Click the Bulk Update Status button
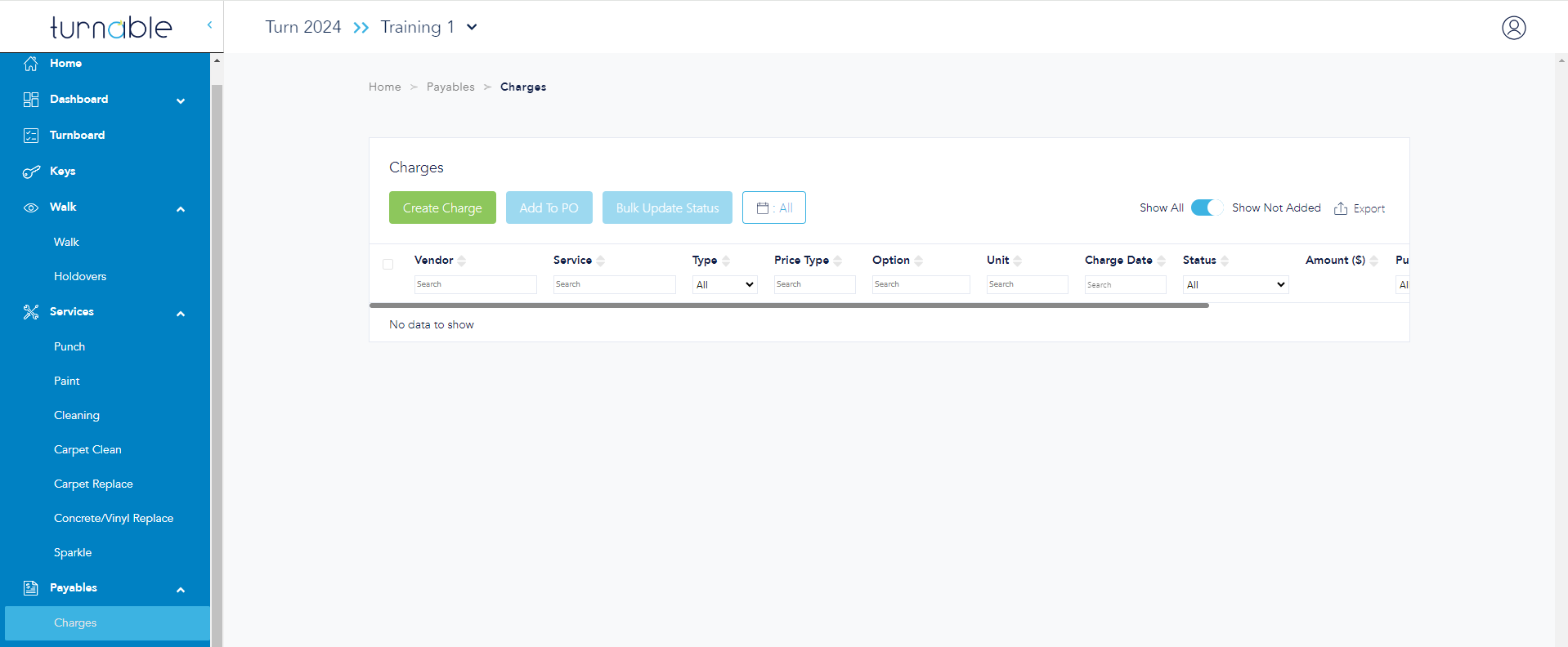The height and width of the screenshot is (647, 1568). pos(667,207)
